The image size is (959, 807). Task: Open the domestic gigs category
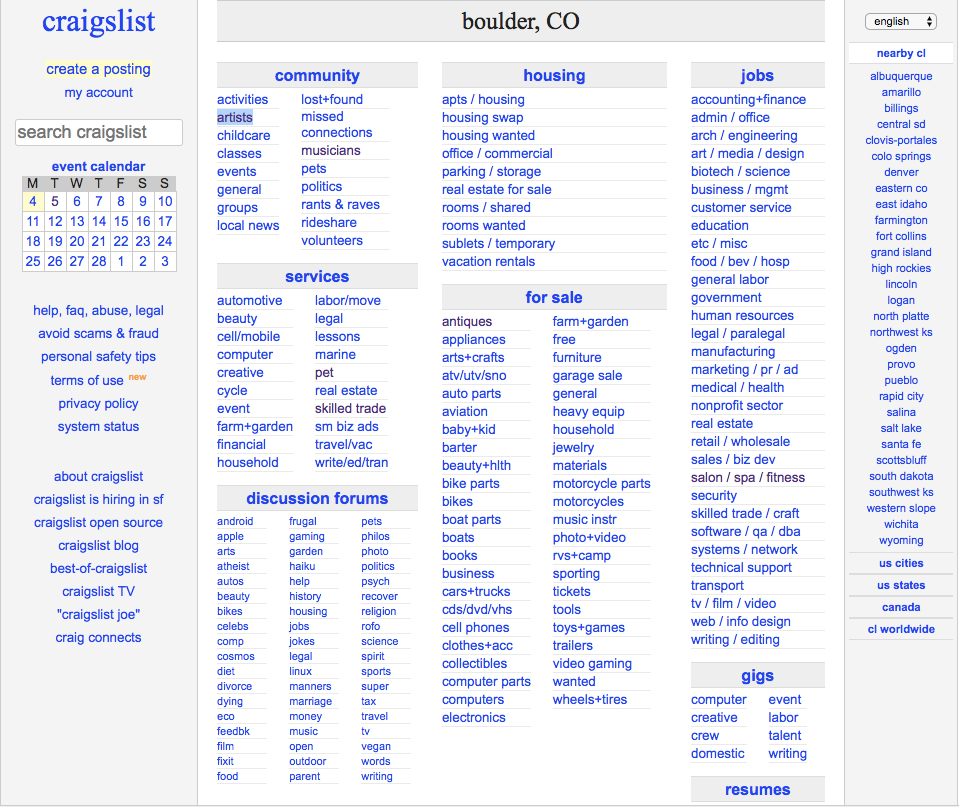tap(717, 754)
